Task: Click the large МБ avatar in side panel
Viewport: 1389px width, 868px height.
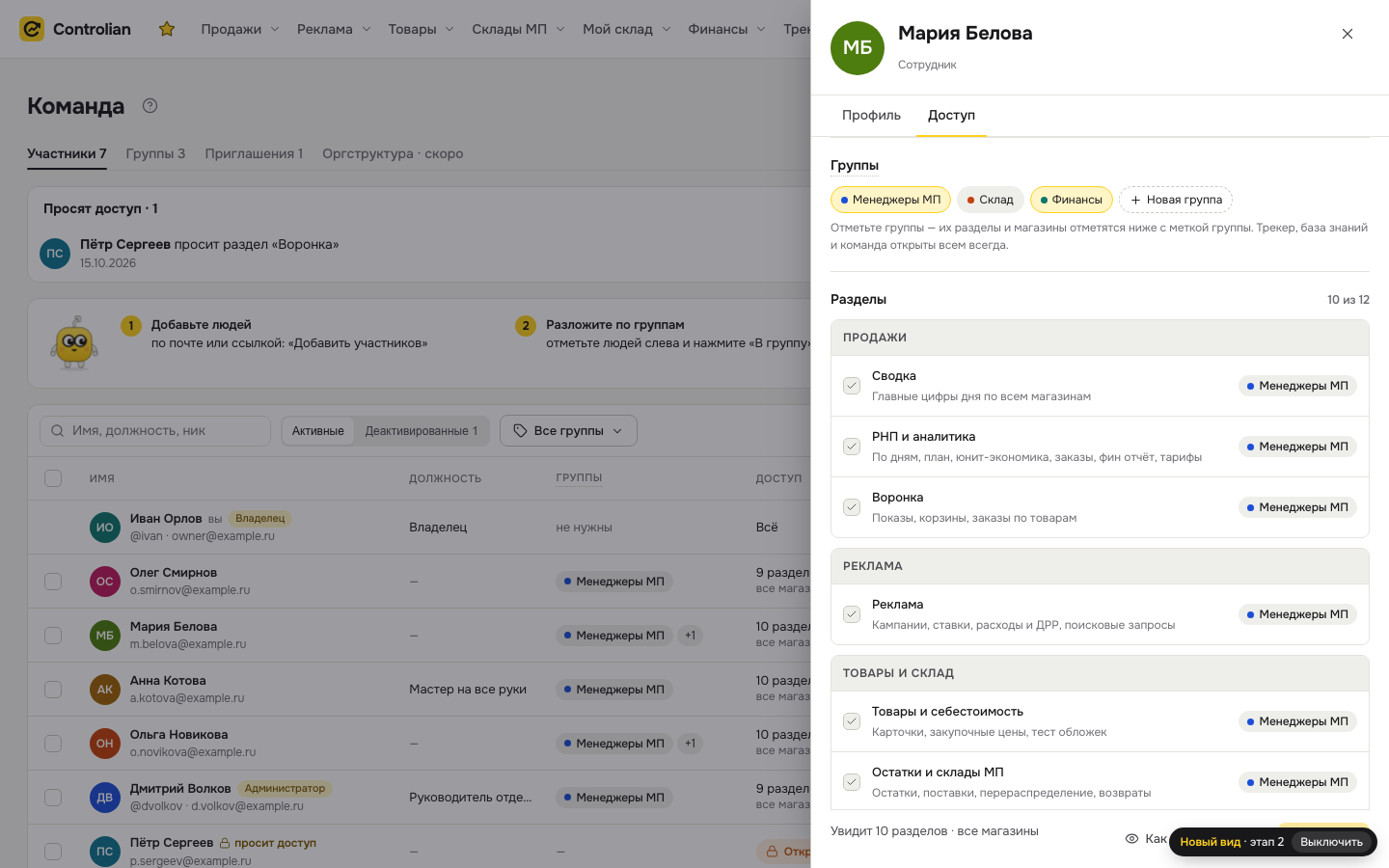Action: point(858,48)
